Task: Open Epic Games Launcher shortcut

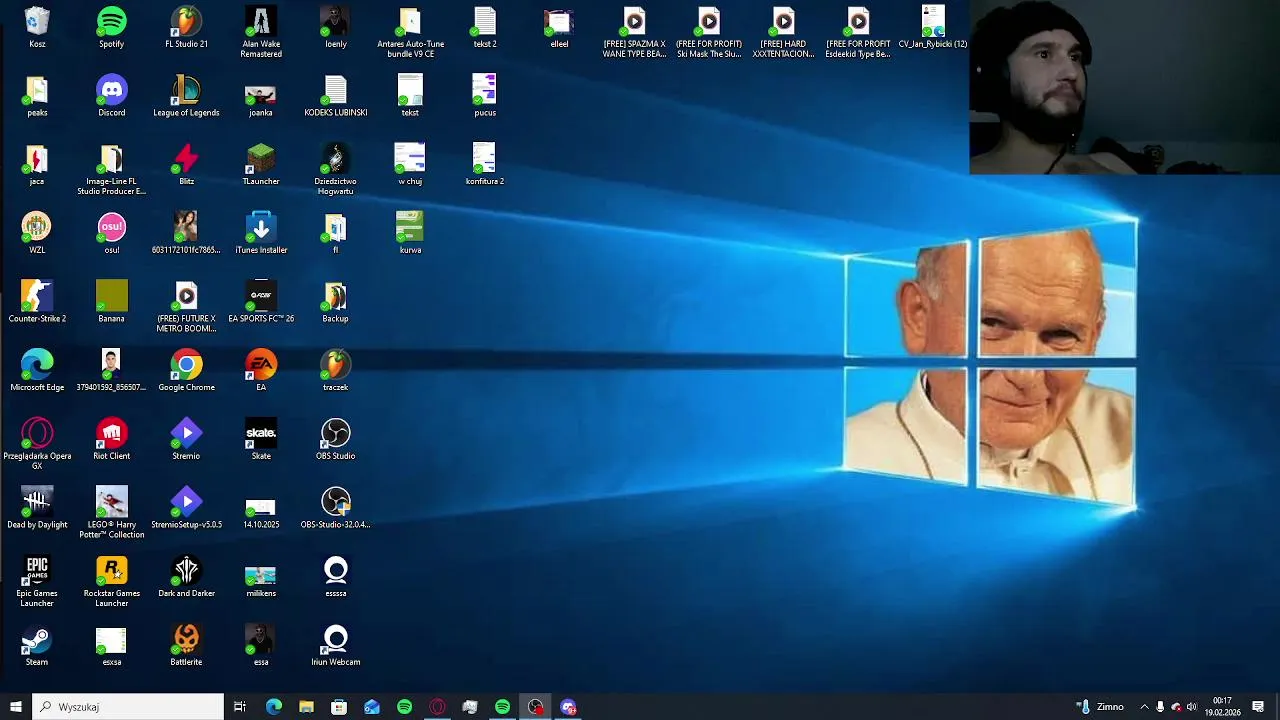Action: pyautogui.click(x=37, y=582)
